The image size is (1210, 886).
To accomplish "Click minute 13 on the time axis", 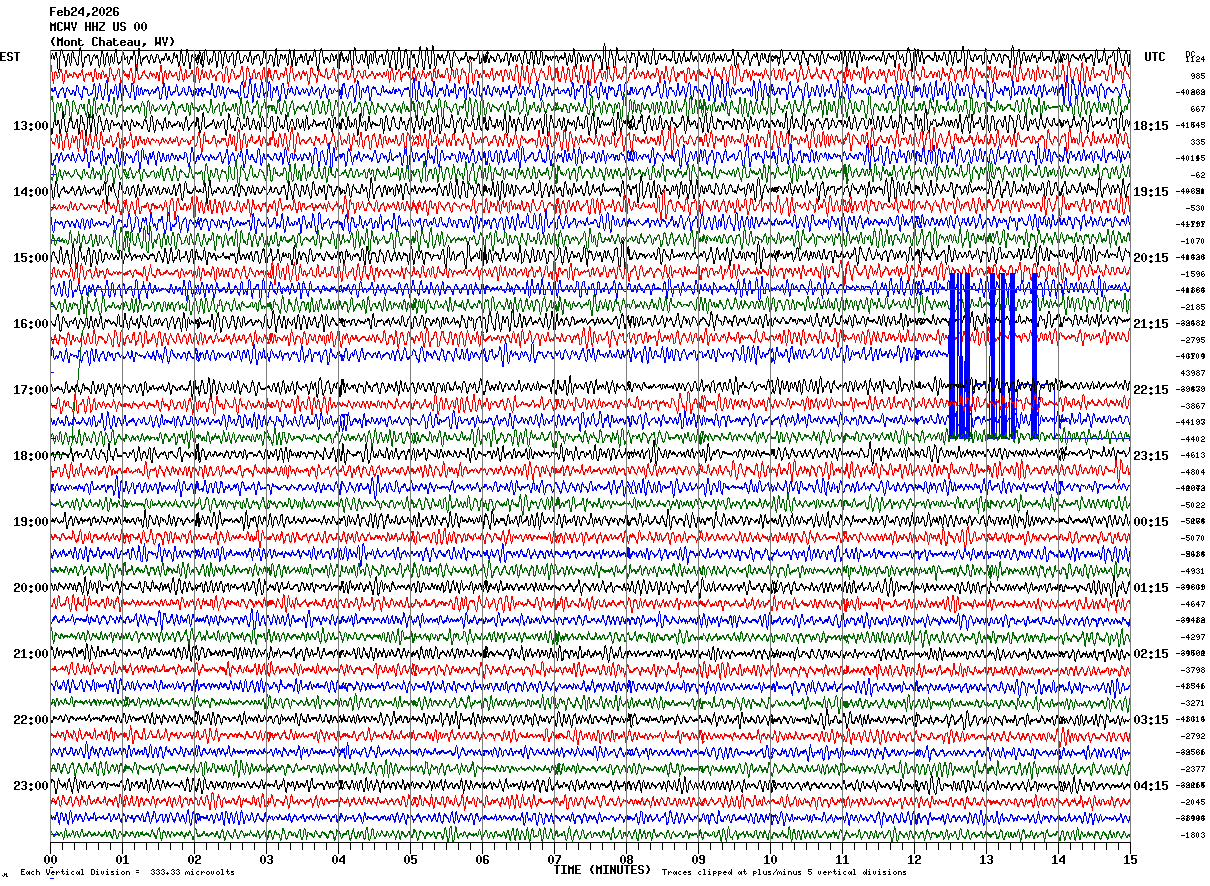I will (986, 859).
